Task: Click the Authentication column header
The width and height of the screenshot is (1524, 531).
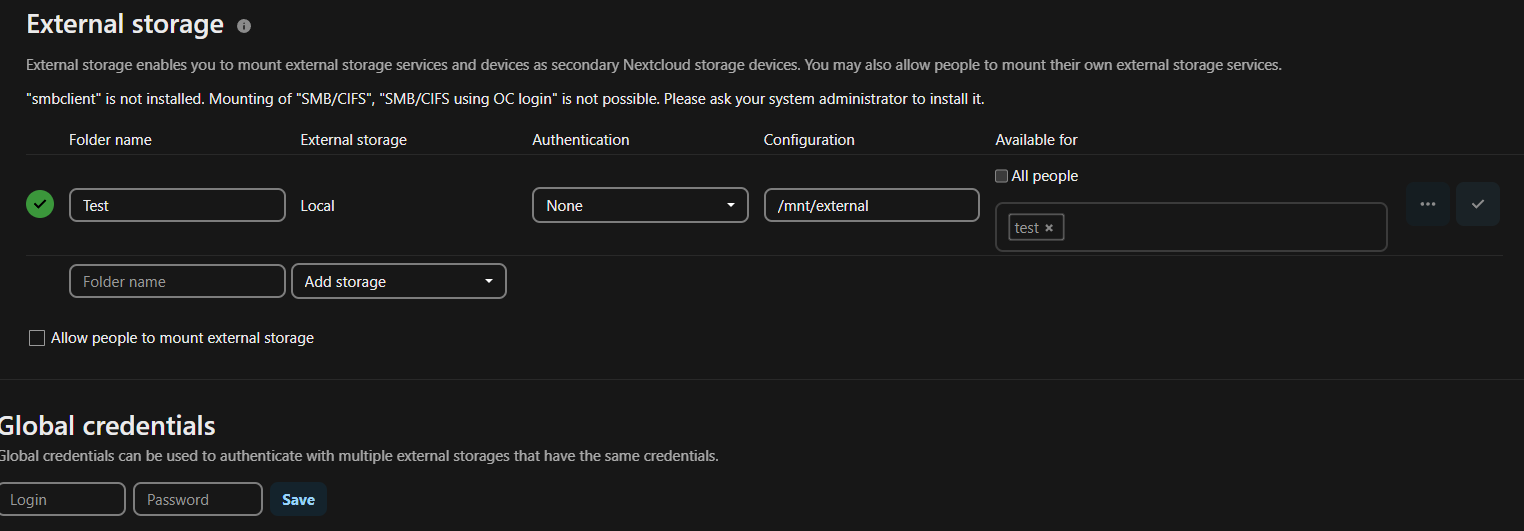Action: tap(580, 140)
